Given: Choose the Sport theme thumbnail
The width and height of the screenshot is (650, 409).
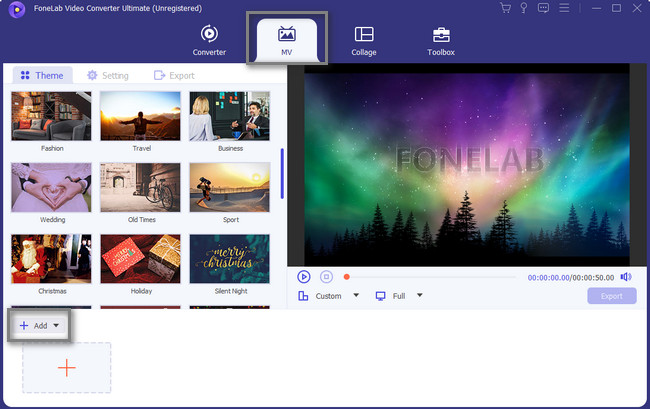Looking at the screenshot, I should pos(230,187).
